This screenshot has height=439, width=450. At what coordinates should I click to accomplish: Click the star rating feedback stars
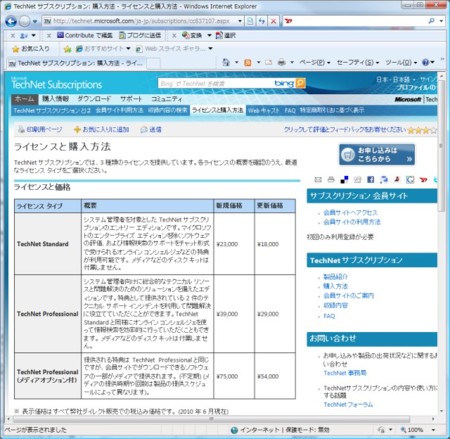click(422, 130)
